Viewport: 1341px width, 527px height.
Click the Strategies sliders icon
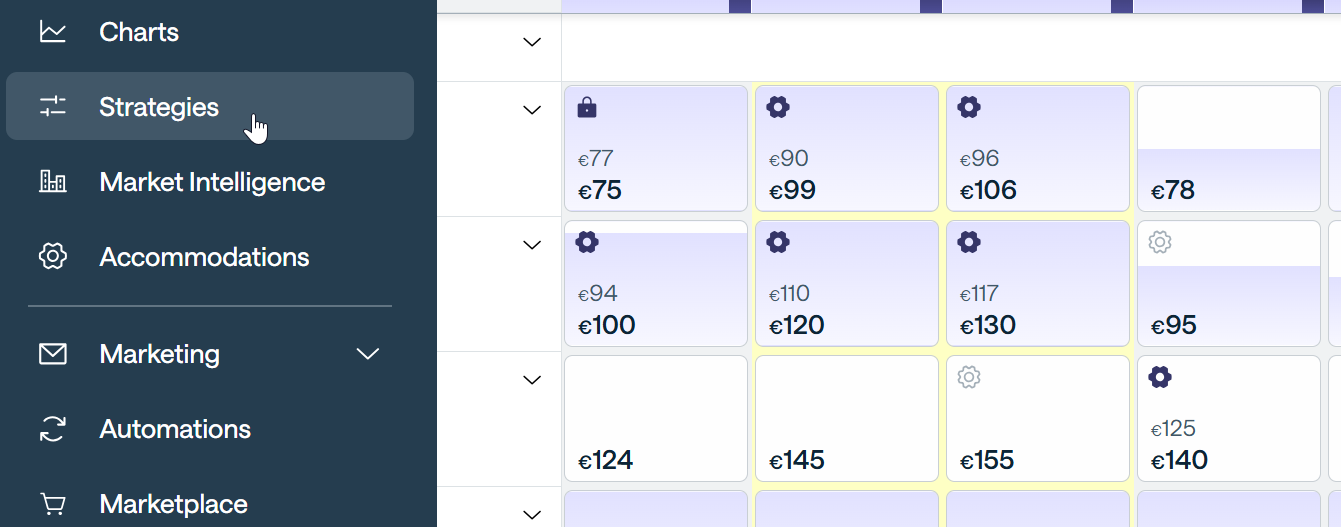click(52, 107)
